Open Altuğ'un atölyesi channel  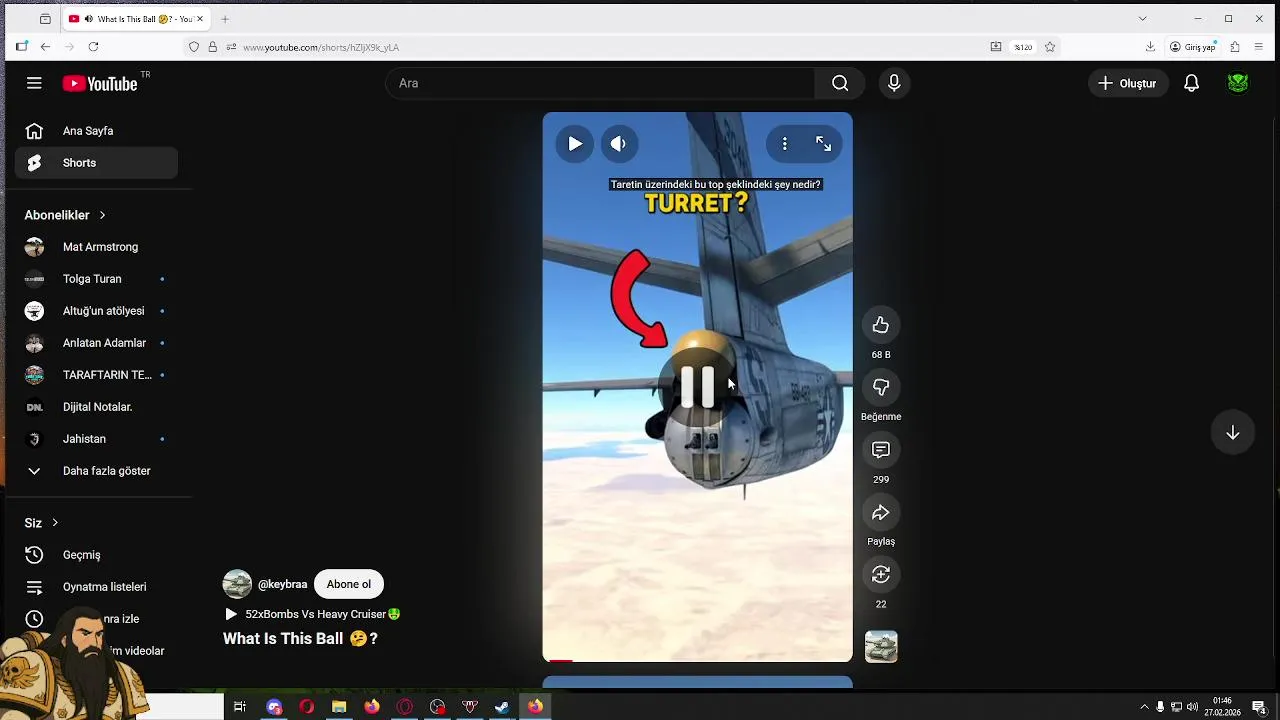pos(96,311)
